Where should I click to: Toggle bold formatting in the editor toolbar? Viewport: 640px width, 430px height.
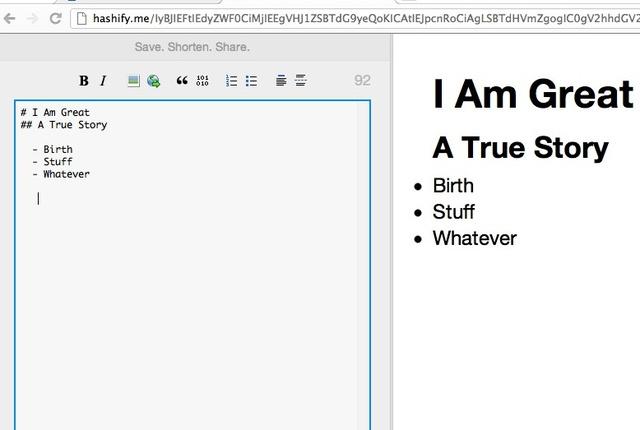click(x=84, y=81)
